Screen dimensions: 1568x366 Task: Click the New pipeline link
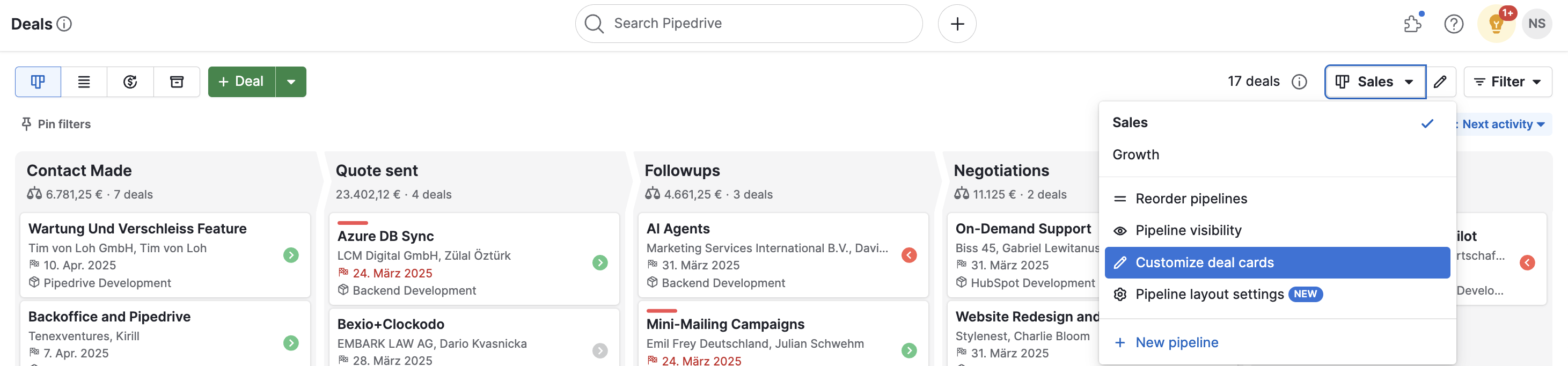pyautogui.click(x=1176, y=342)
